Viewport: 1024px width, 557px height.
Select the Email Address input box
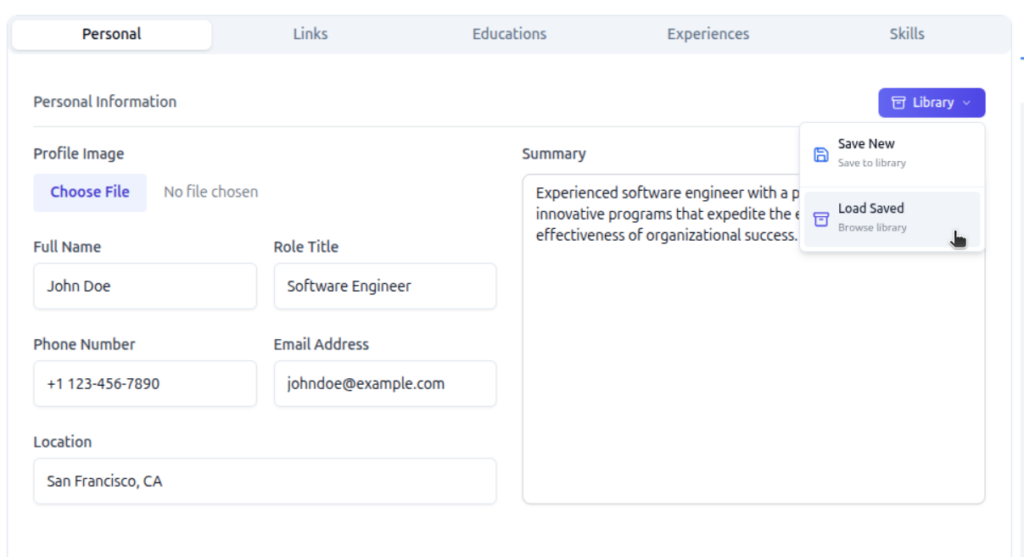[x=385, y=383]
